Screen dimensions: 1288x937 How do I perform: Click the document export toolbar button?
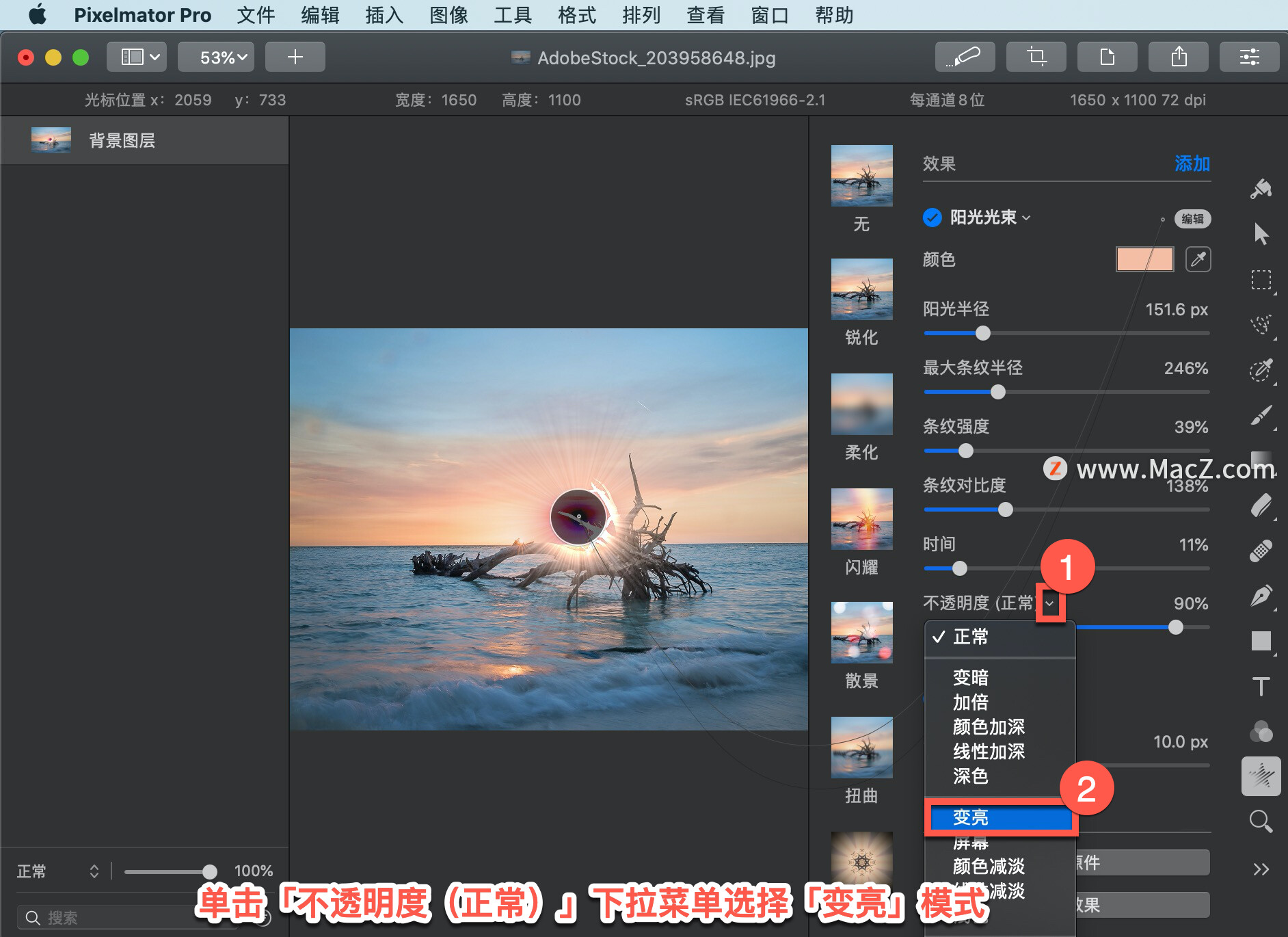point(1108,57)
